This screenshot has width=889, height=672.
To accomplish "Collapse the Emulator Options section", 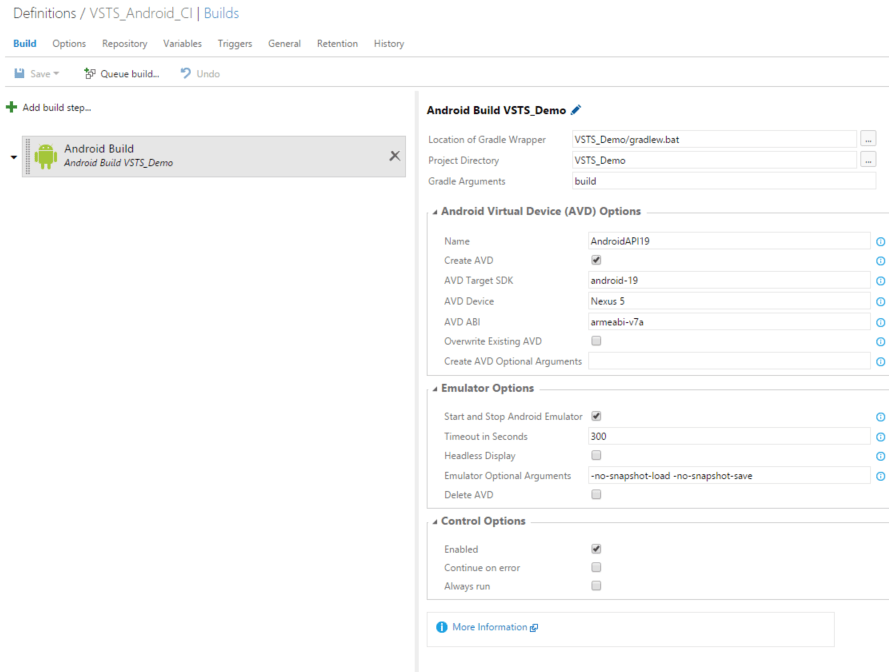I will (435, 389).
